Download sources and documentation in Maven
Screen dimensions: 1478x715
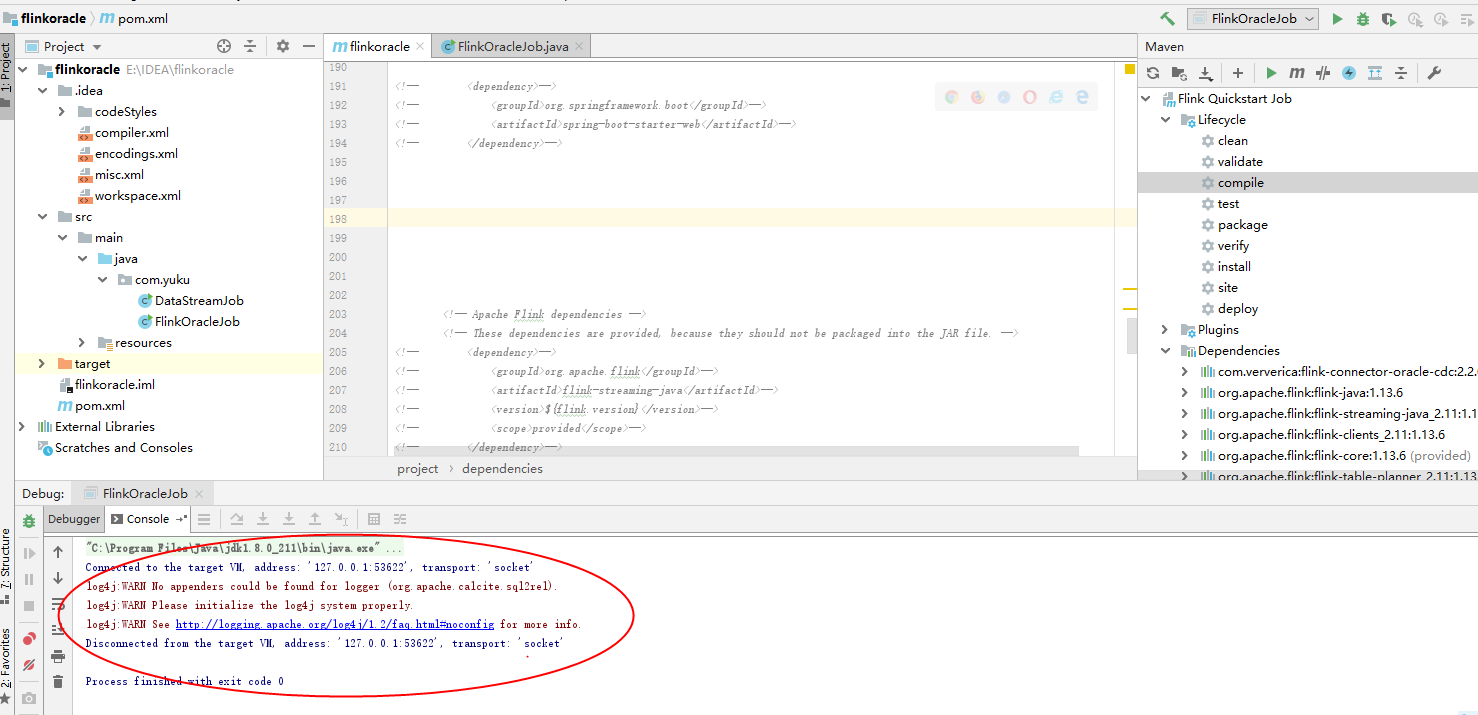point(1205,73)
